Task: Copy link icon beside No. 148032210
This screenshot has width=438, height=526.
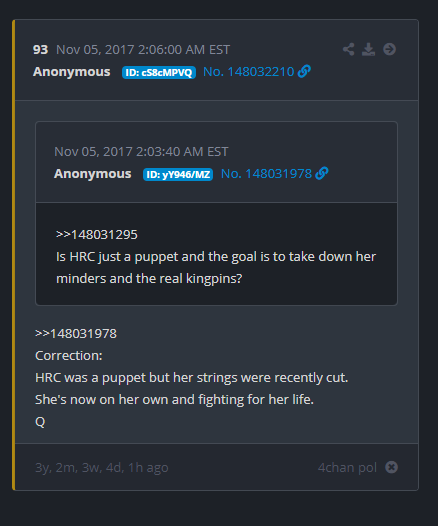Action: pyautogui.click(x=304, y=71)
